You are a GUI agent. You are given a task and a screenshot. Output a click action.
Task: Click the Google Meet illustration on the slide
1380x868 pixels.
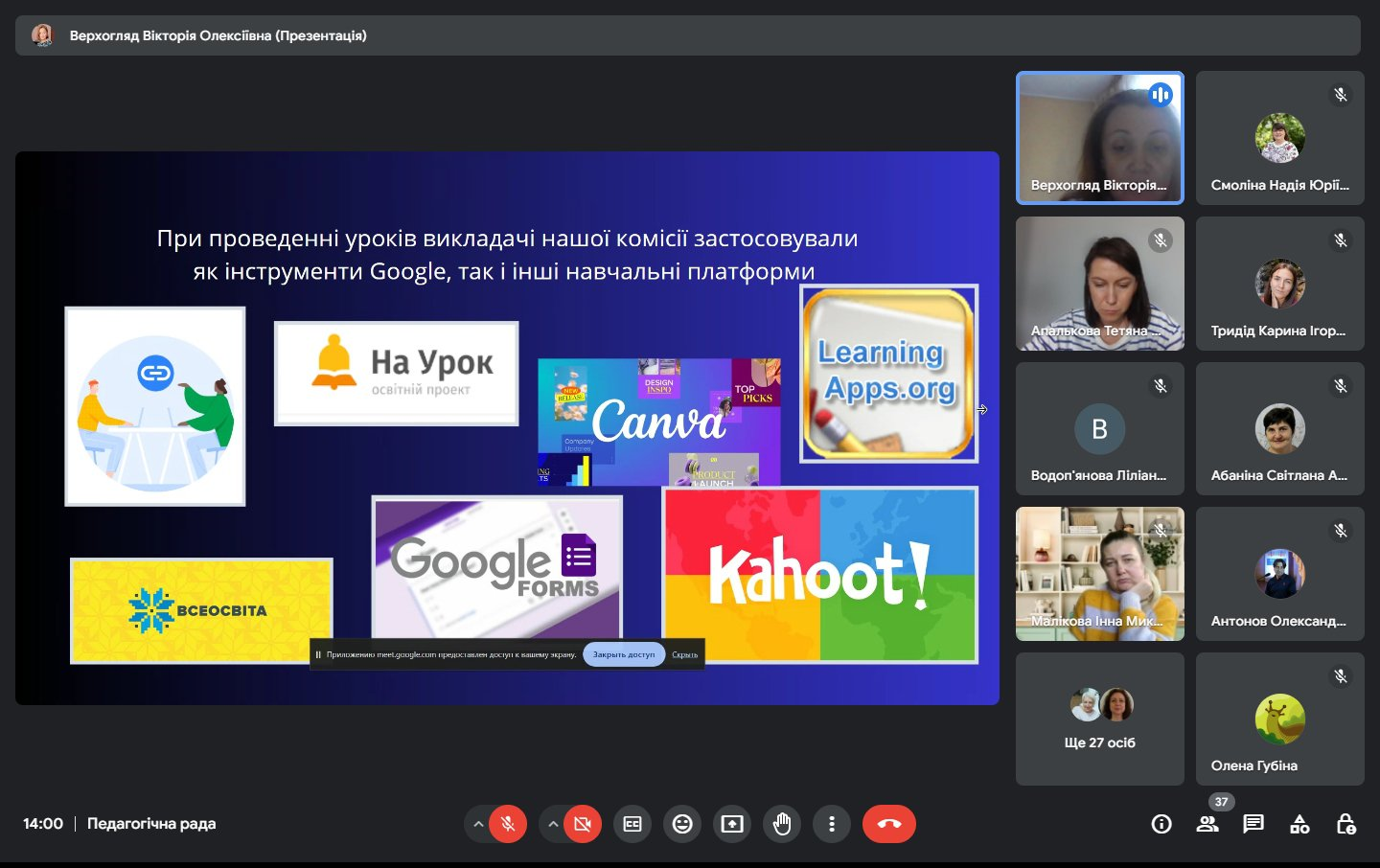(155, 406)
